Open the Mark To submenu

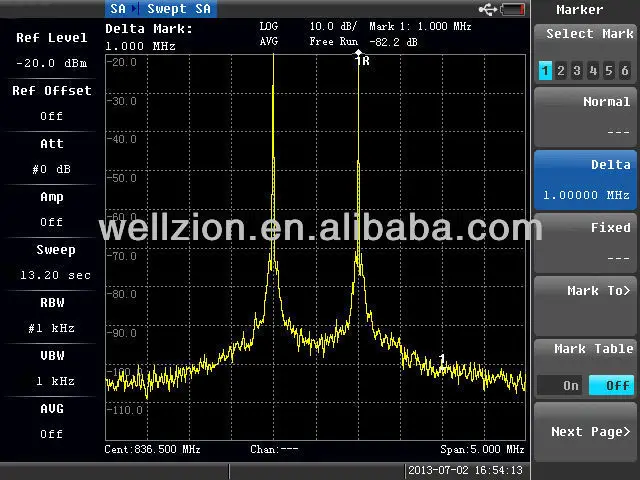tap(585, 306)
